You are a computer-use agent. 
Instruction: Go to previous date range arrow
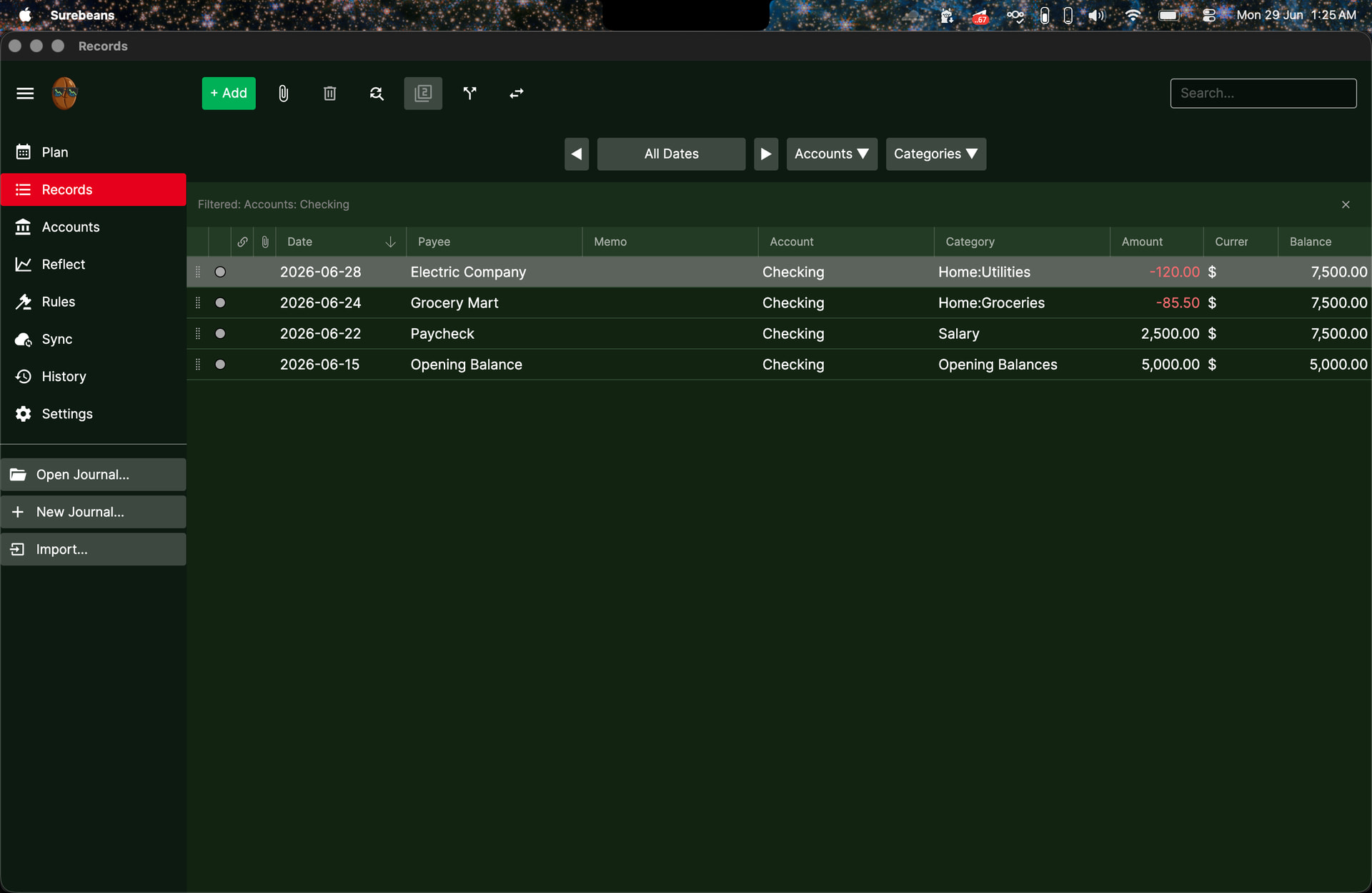[577, 154]
